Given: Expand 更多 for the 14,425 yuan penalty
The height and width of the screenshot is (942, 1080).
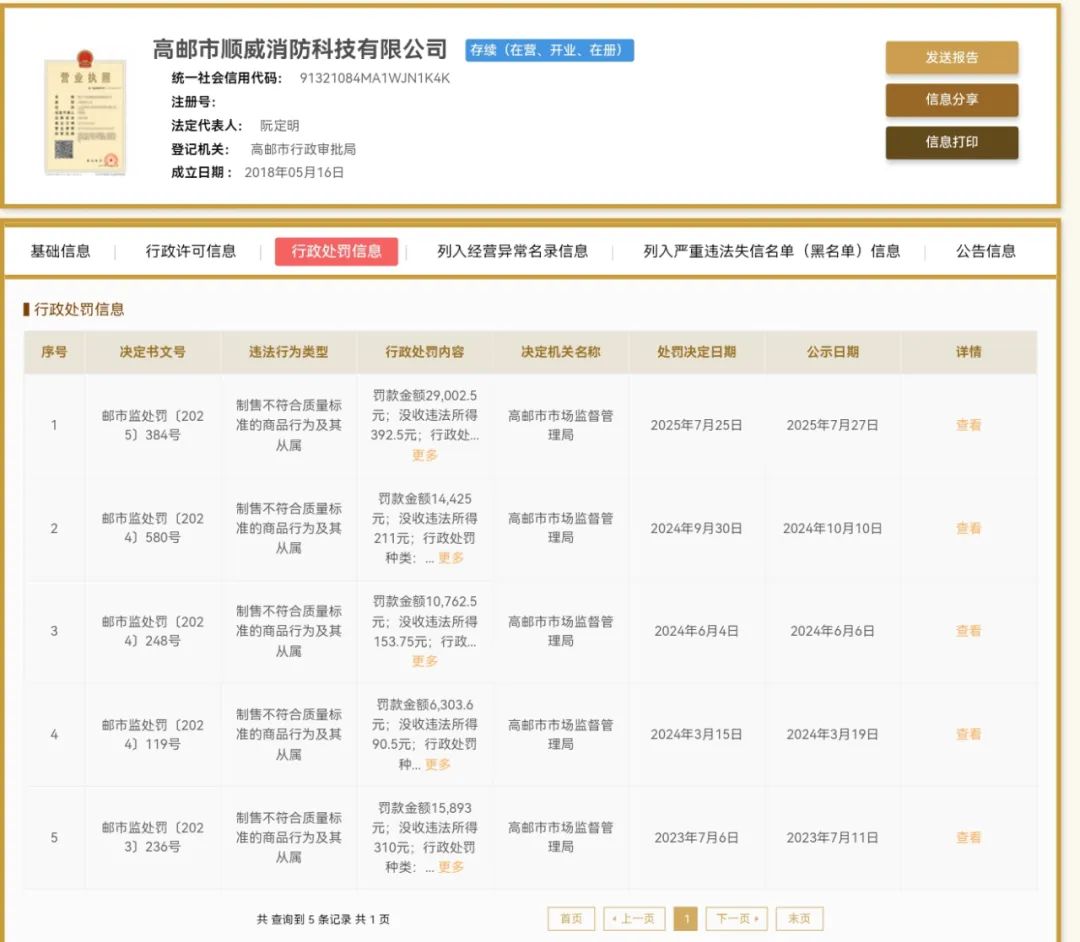Looking at the screenshot, I should (451, 558).
